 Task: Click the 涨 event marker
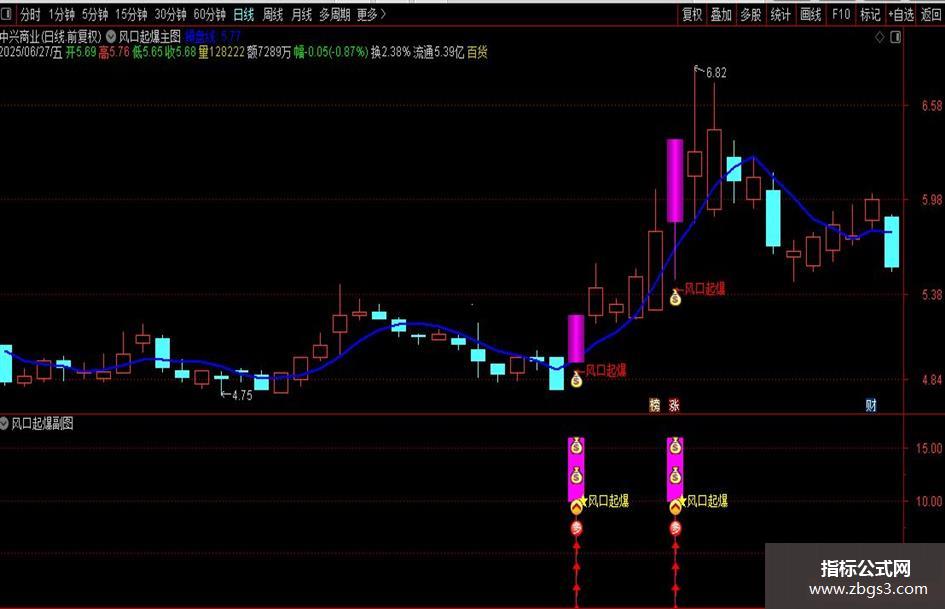[674, 405]
